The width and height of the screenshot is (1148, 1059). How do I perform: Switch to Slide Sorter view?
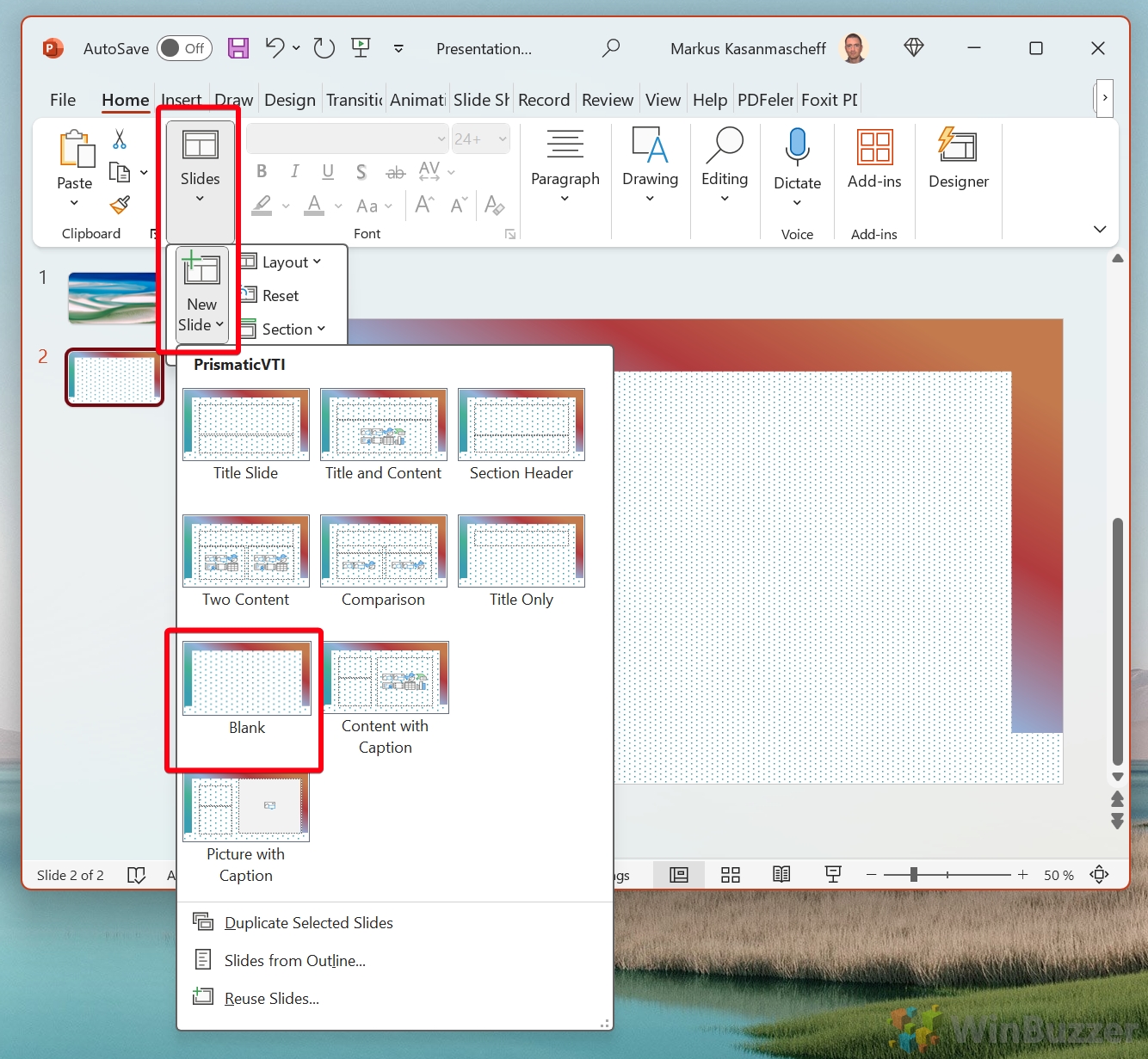point(731,875)
